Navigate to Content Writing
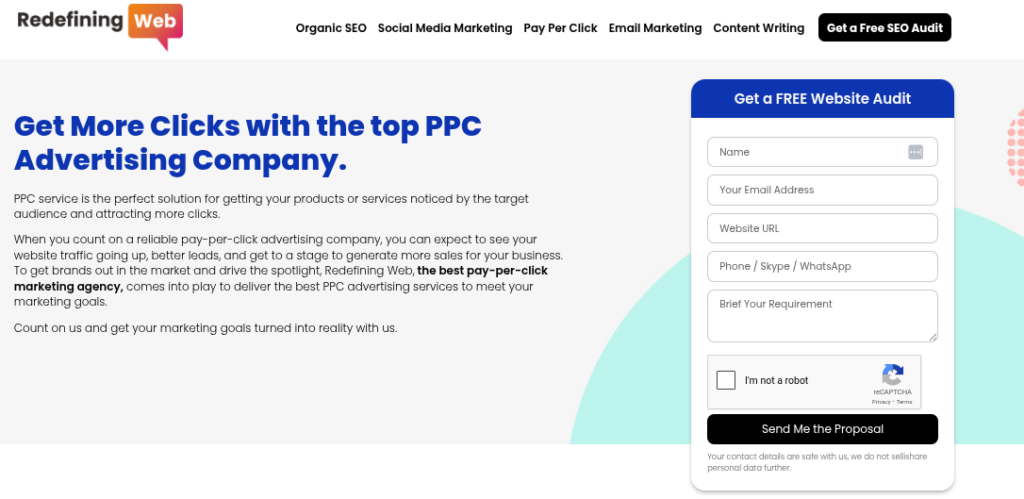 [x=758, y=28]
